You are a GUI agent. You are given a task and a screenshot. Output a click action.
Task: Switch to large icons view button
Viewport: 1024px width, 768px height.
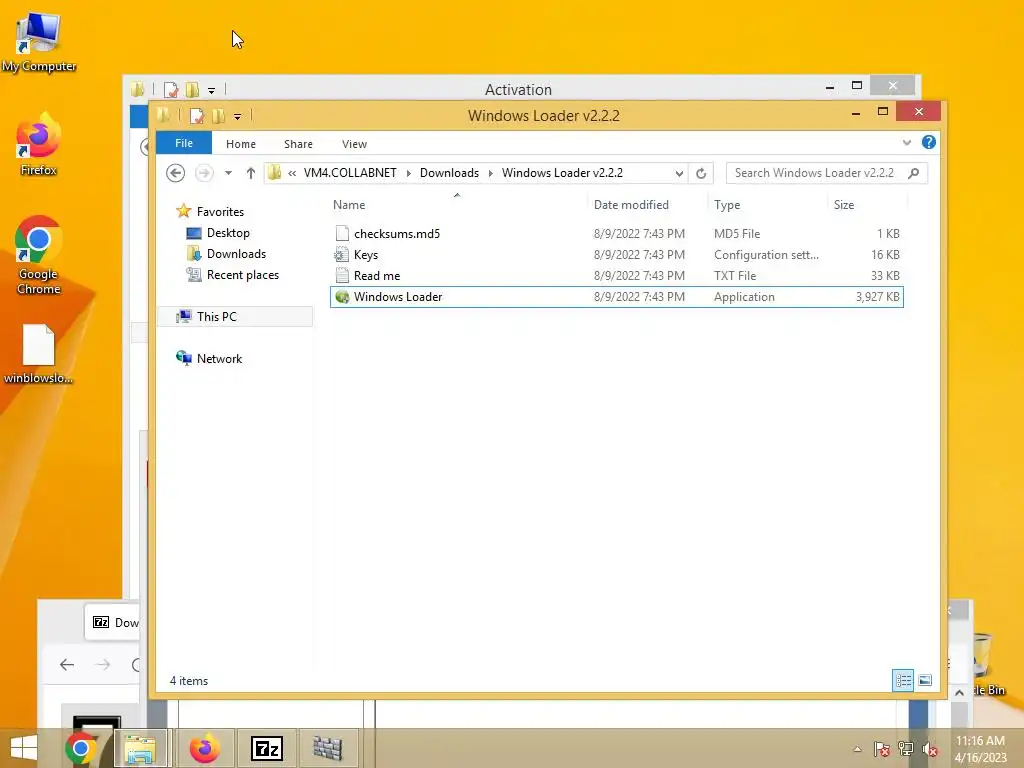[x=925, y=680]
